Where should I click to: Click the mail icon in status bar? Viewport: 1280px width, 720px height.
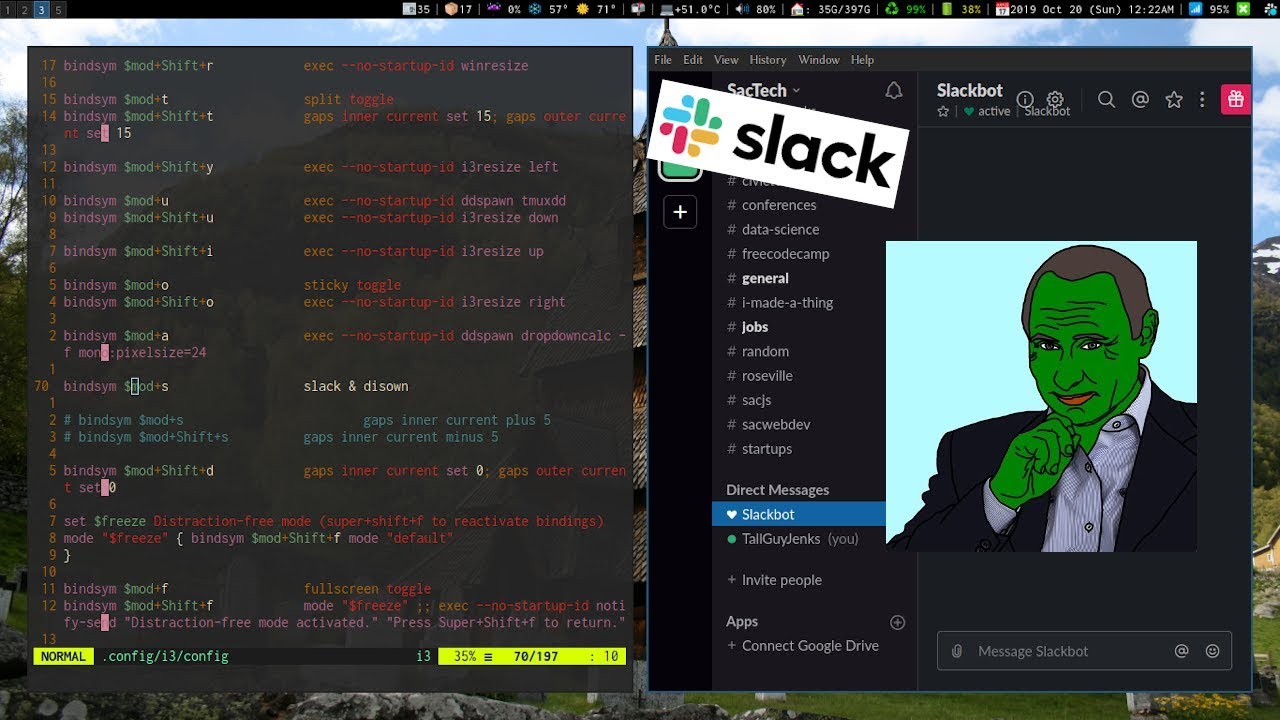tap(637, 9)
